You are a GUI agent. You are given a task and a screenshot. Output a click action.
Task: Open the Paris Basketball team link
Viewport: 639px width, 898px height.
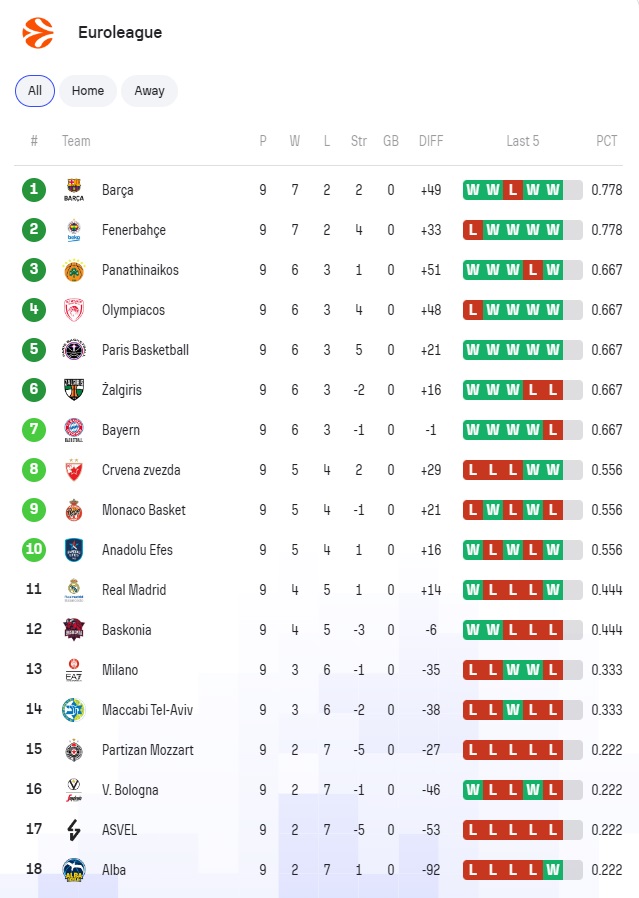145,350
